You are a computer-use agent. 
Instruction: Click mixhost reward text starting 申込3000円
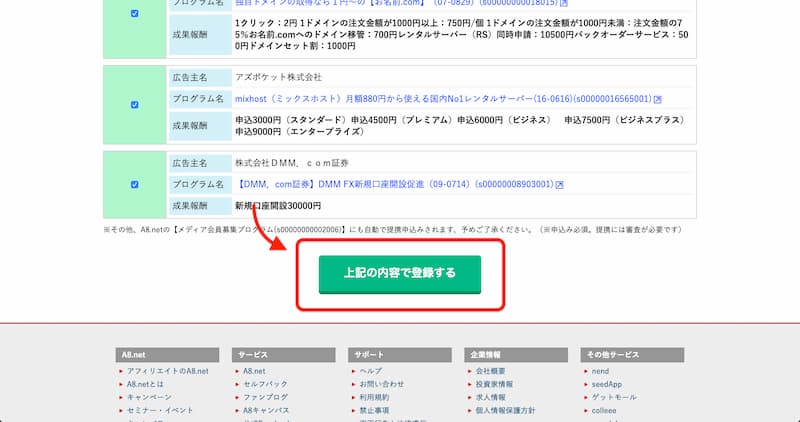(x=459, y=126)
